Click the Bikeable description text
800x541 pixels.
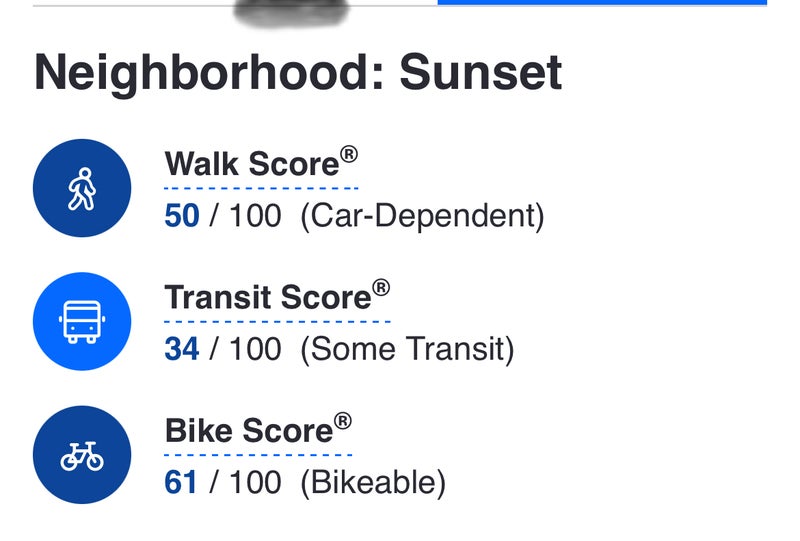373,483
